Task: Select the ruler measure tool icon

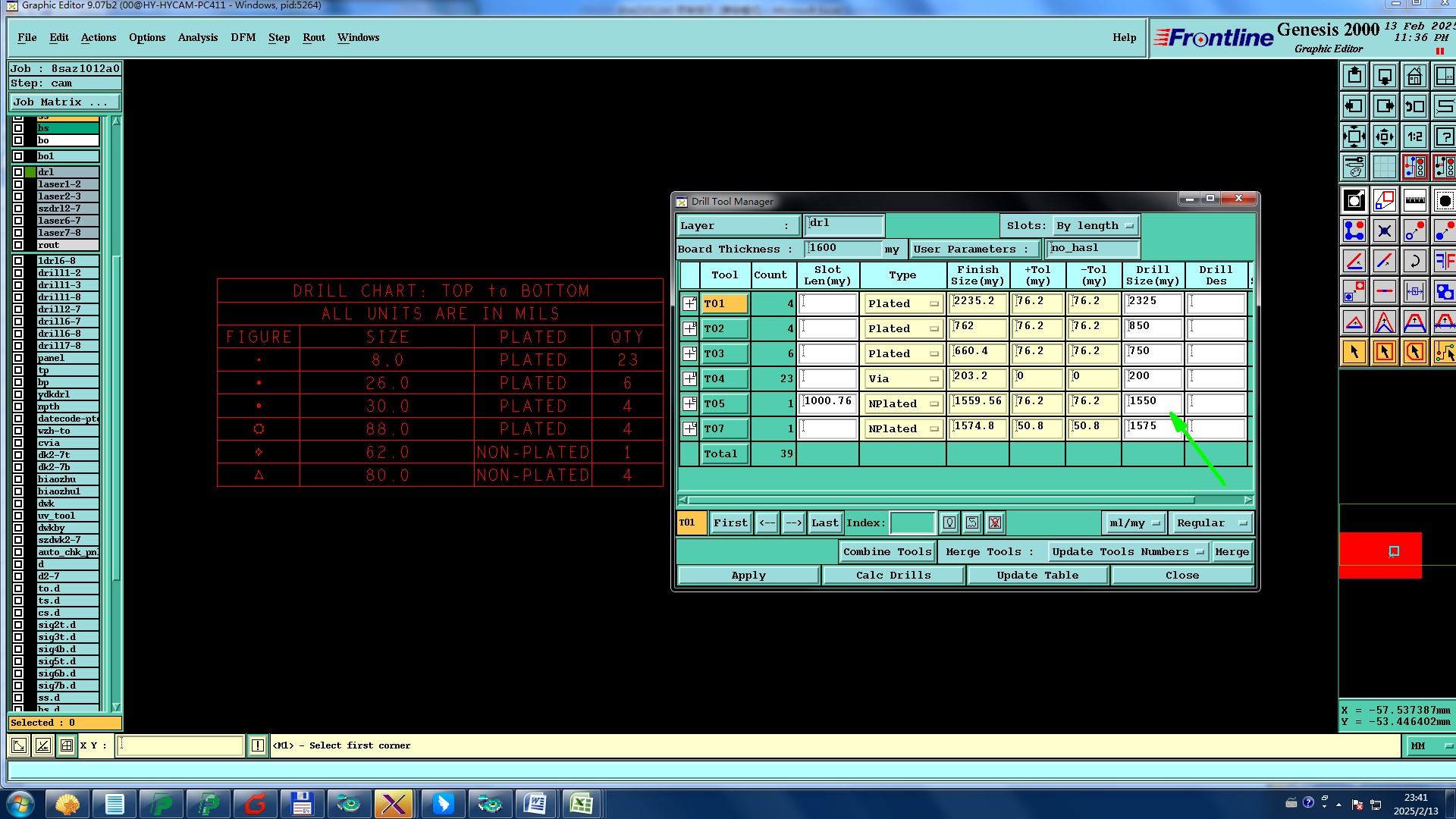Action: click(1414, 201)
